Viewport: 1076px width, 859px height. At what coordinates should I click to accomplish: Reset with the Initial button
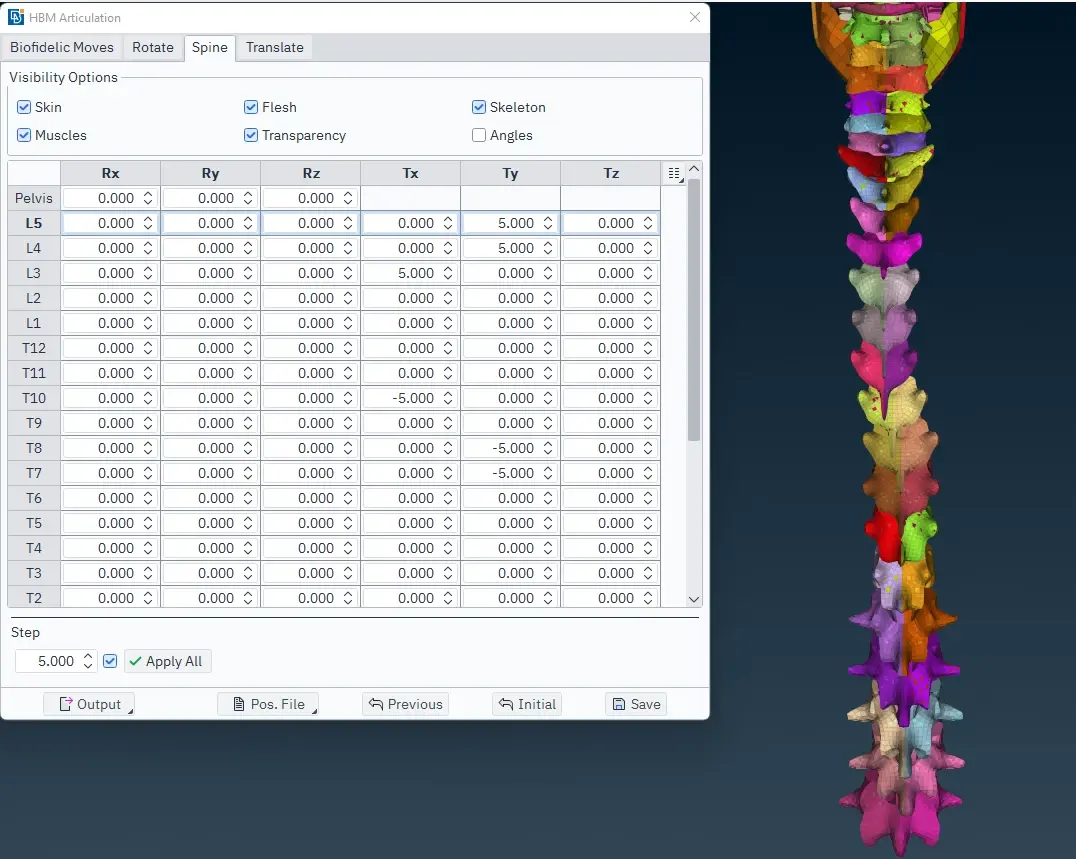[x=527, y=705]
